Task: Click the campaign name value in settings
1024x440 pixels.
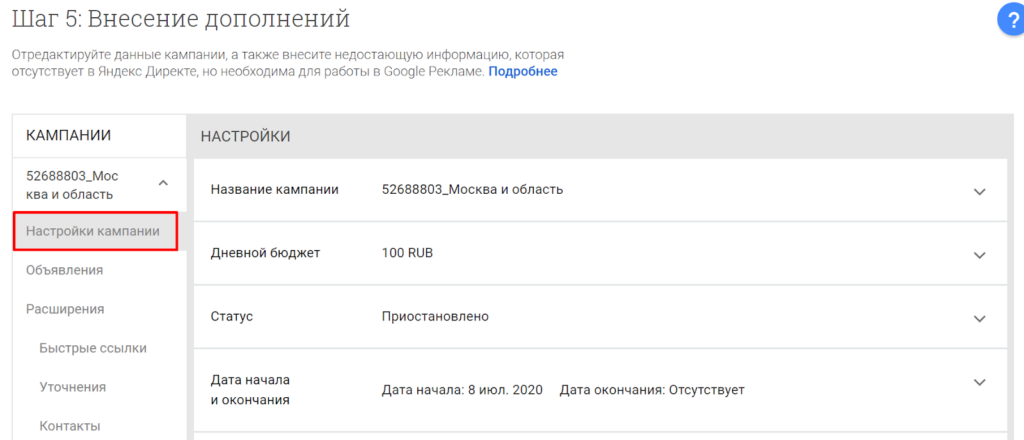Action: 472,190
